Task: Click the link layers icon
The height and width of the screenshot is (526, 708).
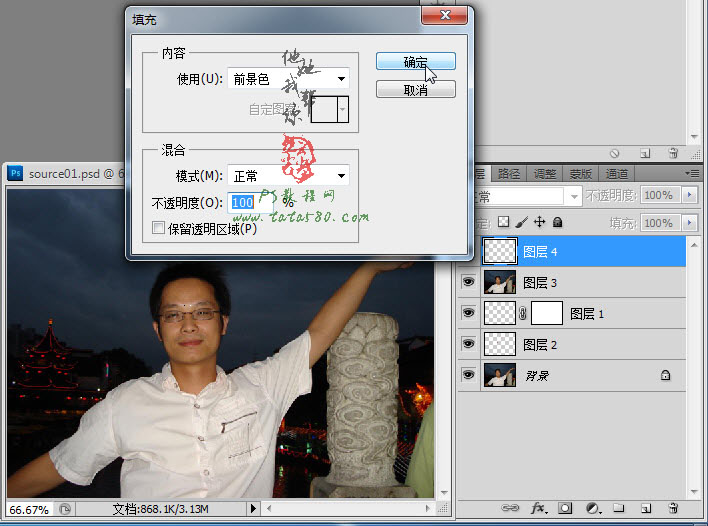Action: pyautogui.click(x=510, y=508)
